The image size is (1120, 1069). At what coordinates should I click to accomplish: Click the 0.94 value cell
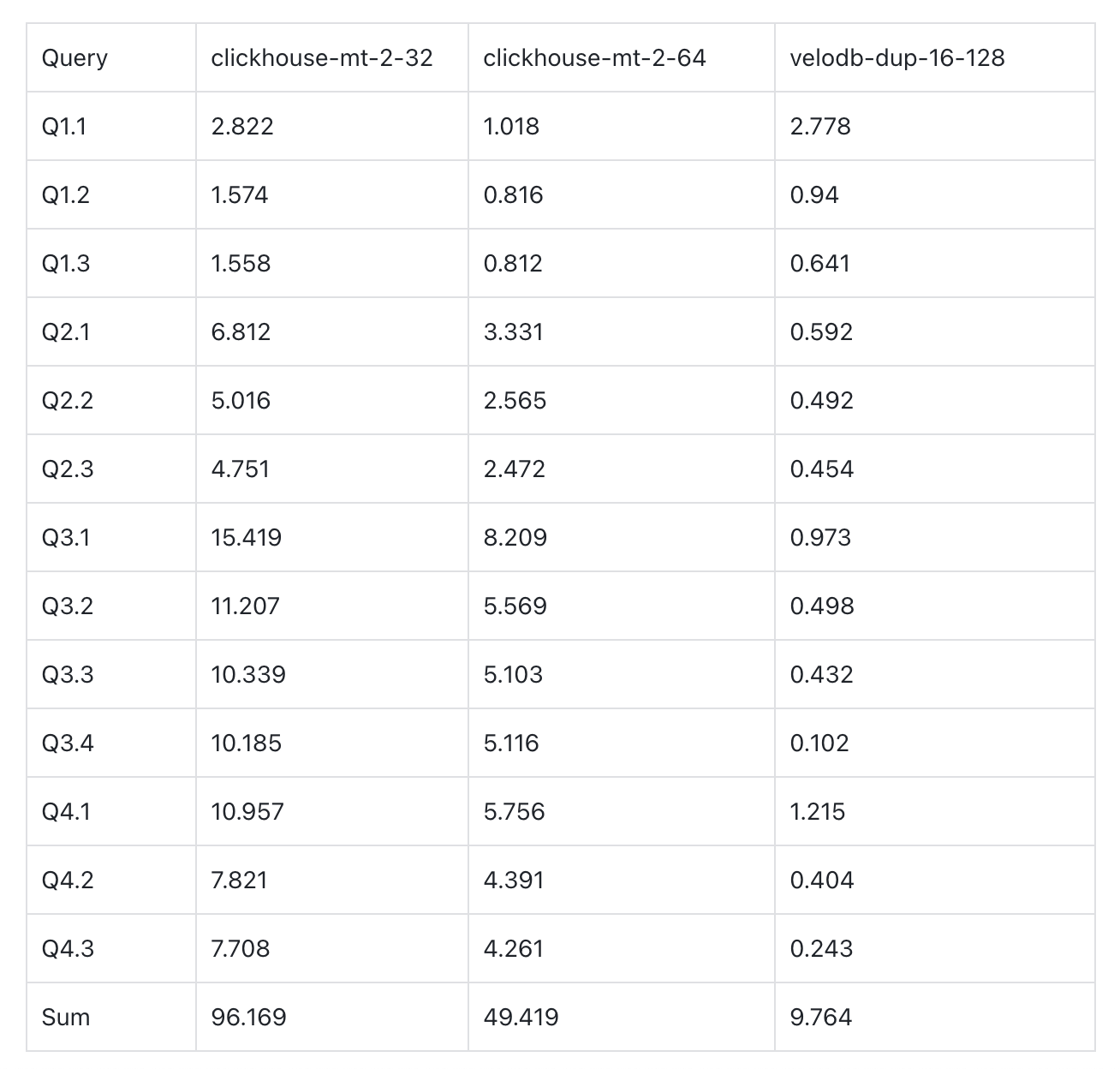pyautogui.click(x=814, y=195)
